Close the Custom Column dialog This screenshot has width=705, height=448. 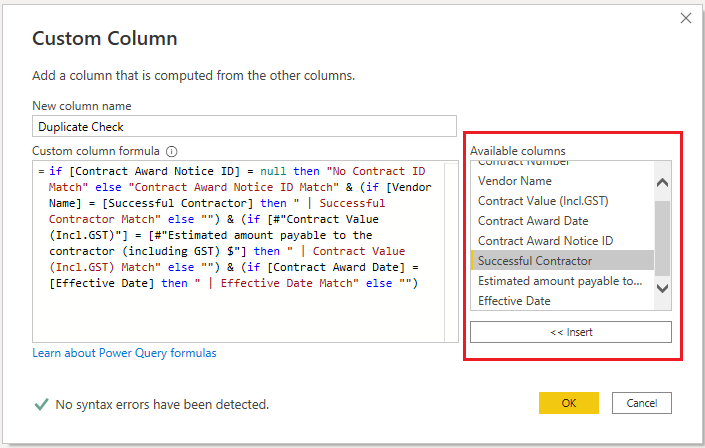coord(686,18)
